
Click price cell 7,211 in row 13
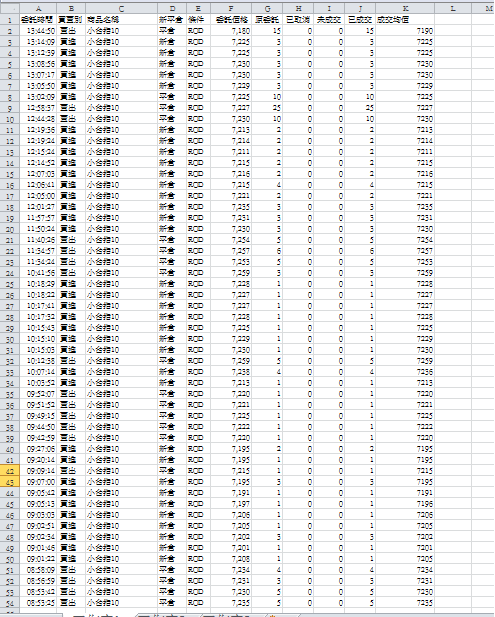point(231,152)
